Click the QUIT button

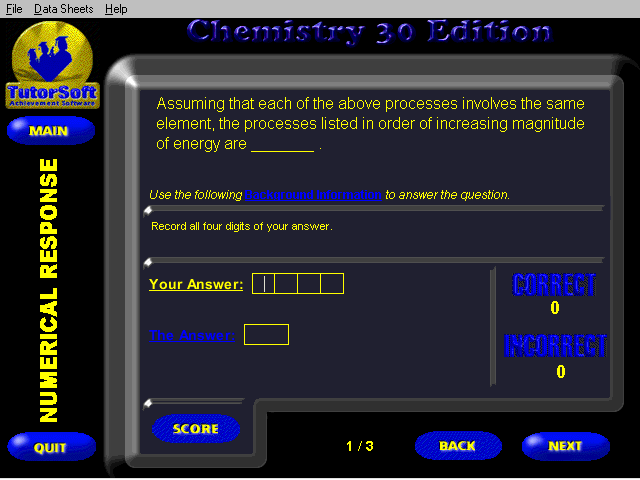pyautogui.click(x=51, y=447)
